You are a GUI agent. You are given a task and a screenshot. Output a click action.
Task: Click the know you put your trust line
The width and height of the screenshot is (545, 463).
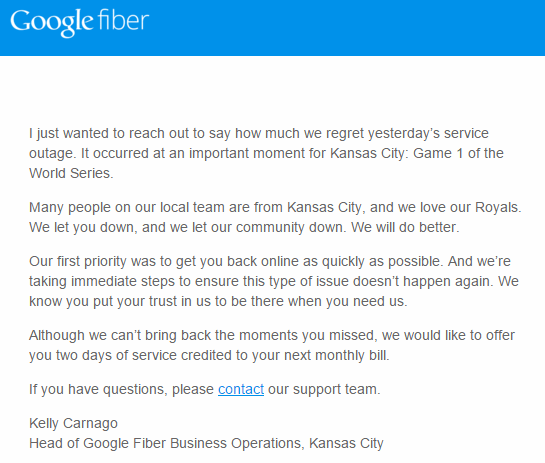[218, 301]
